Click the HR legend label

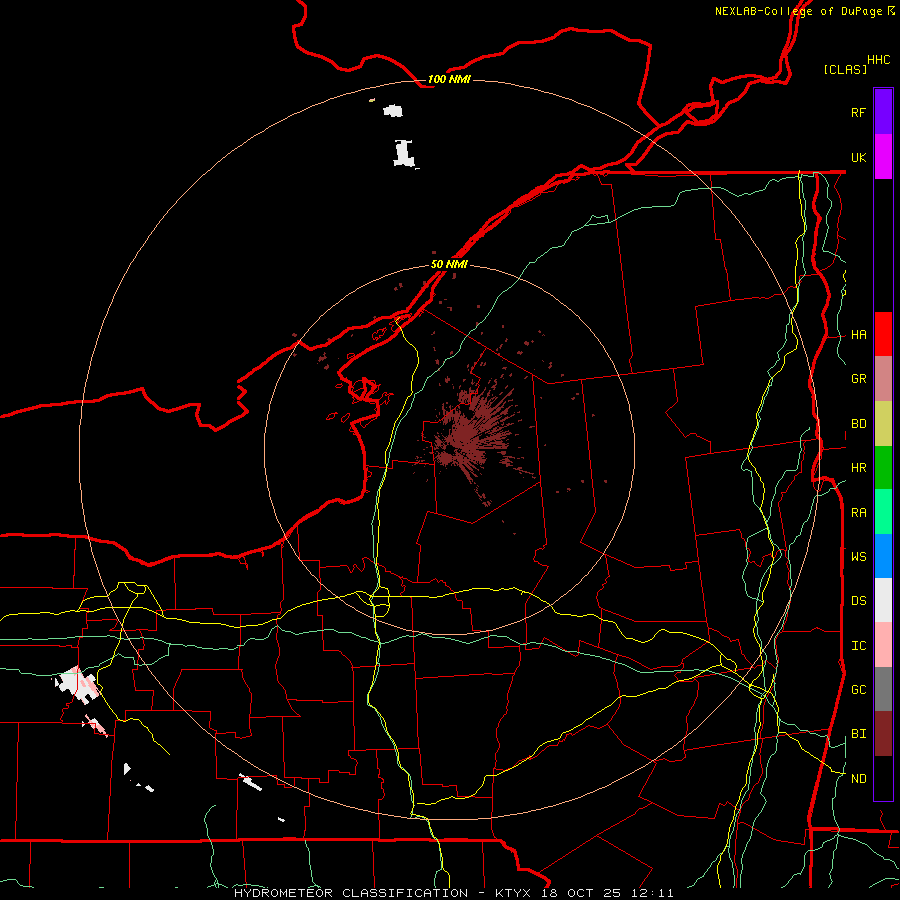coord(858,468)
